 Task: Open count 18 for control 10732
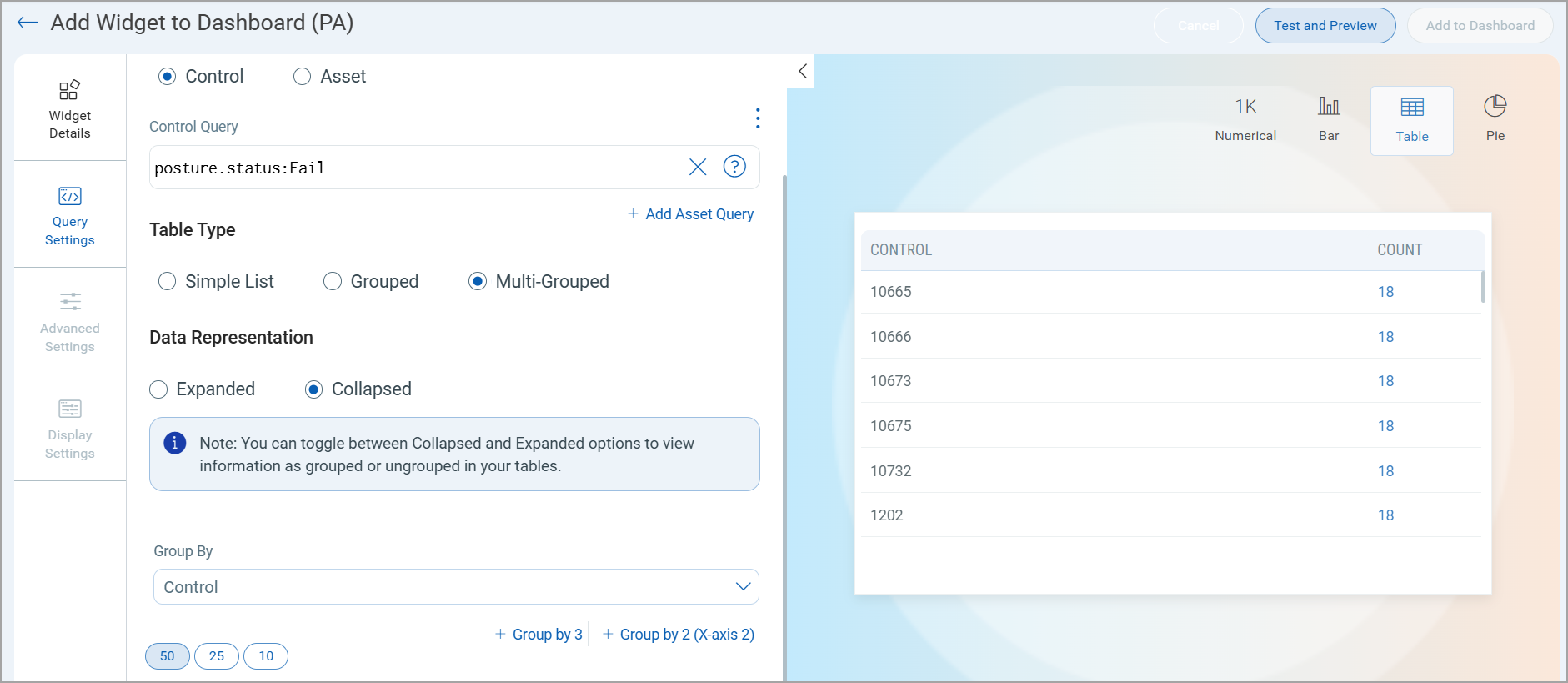click(x=1385, y=471)
